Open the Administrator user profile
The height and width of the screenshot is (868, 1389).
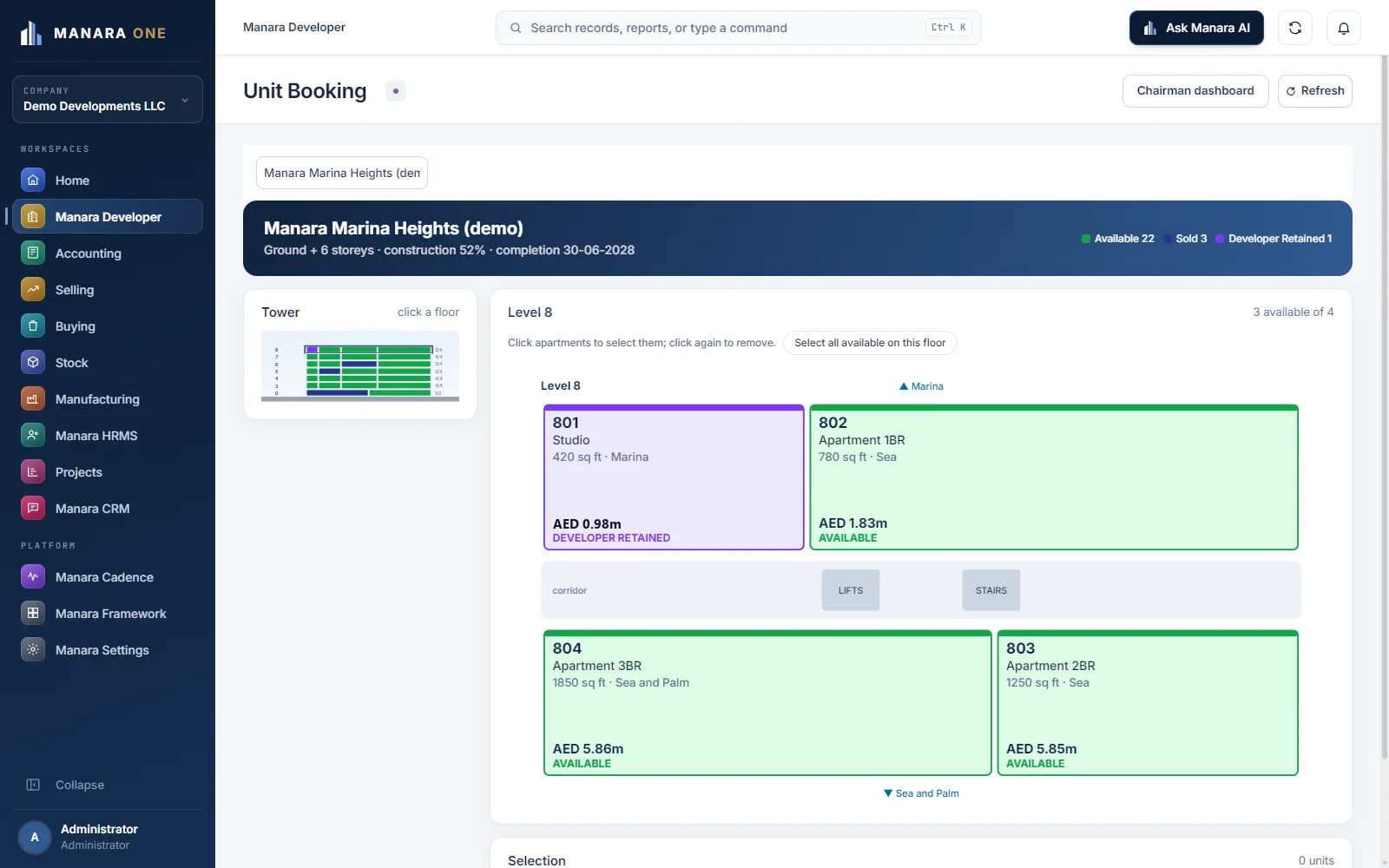pyautogui.click(x=108, y=837)
